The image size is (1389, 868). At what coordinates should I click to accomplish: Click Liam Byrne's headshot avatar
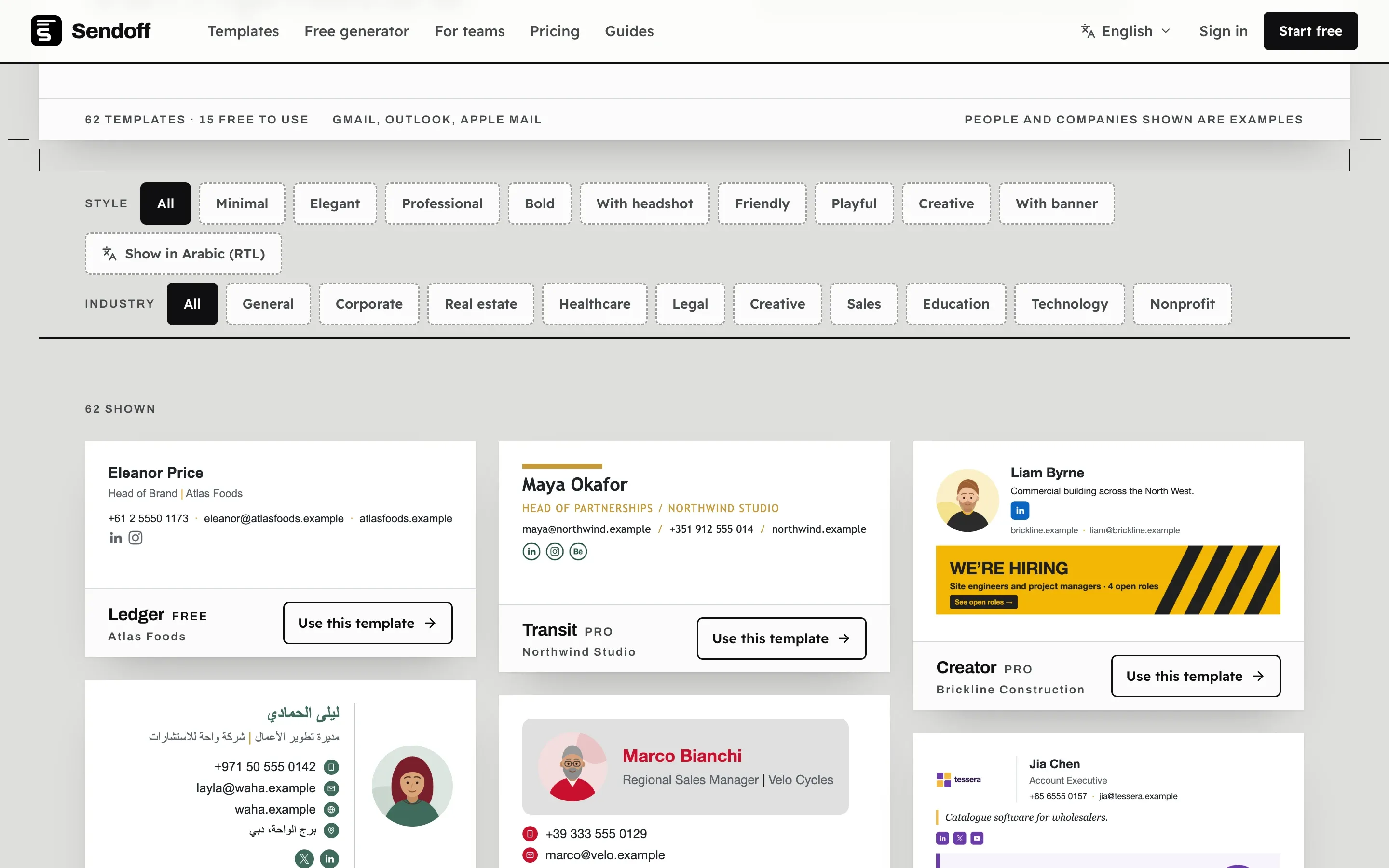tap(967, 501)
